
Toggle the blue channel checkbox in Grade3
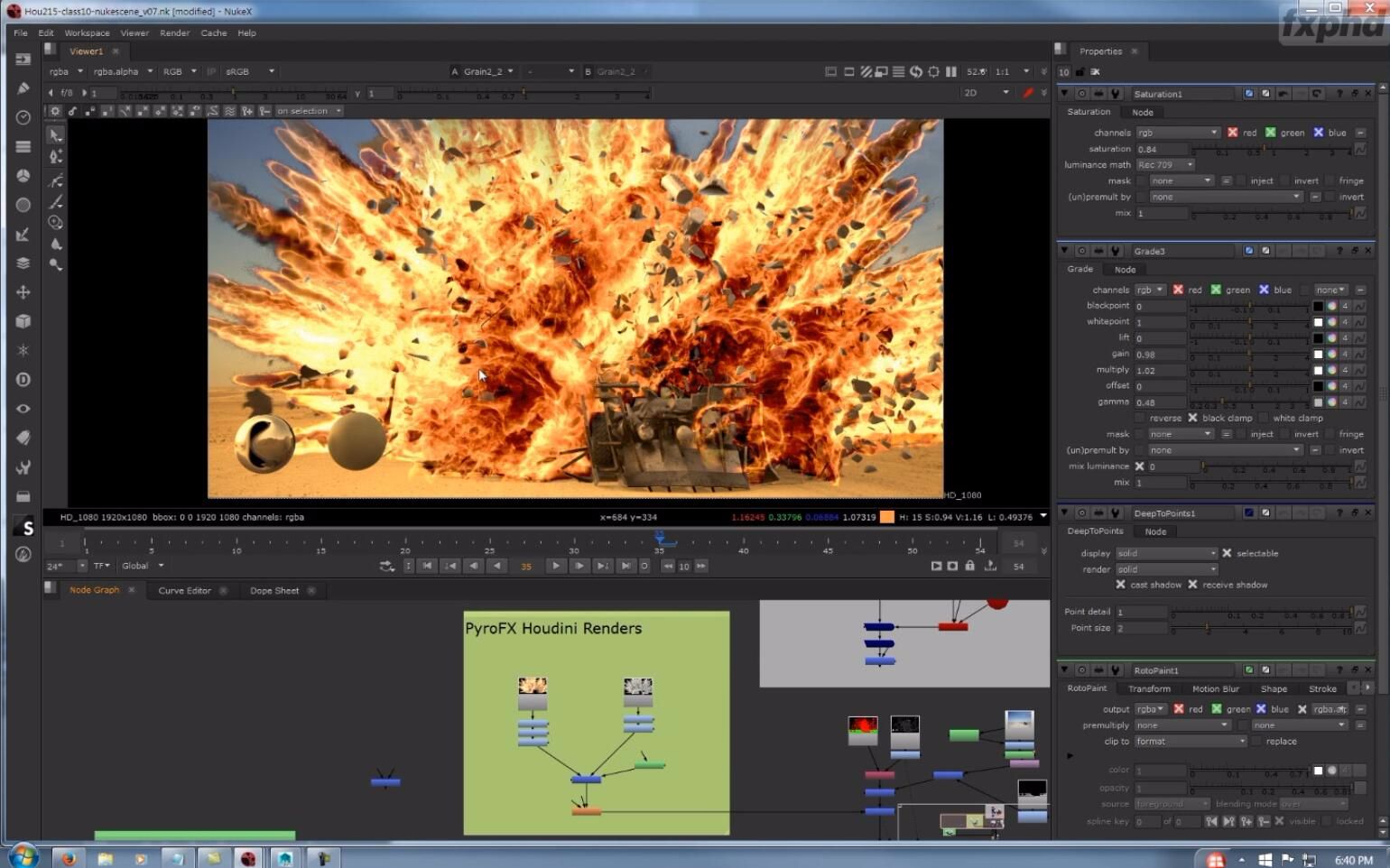coord(1264,290)
